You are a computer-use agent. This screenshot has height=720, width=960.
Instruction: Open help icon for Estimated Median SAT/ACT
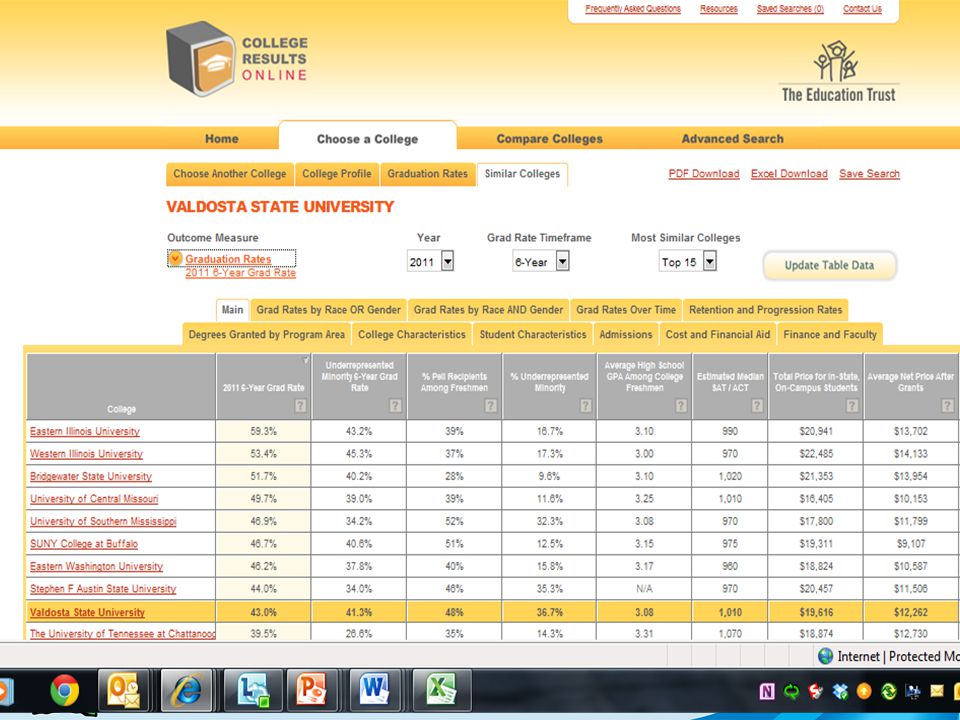click(757, 406)
